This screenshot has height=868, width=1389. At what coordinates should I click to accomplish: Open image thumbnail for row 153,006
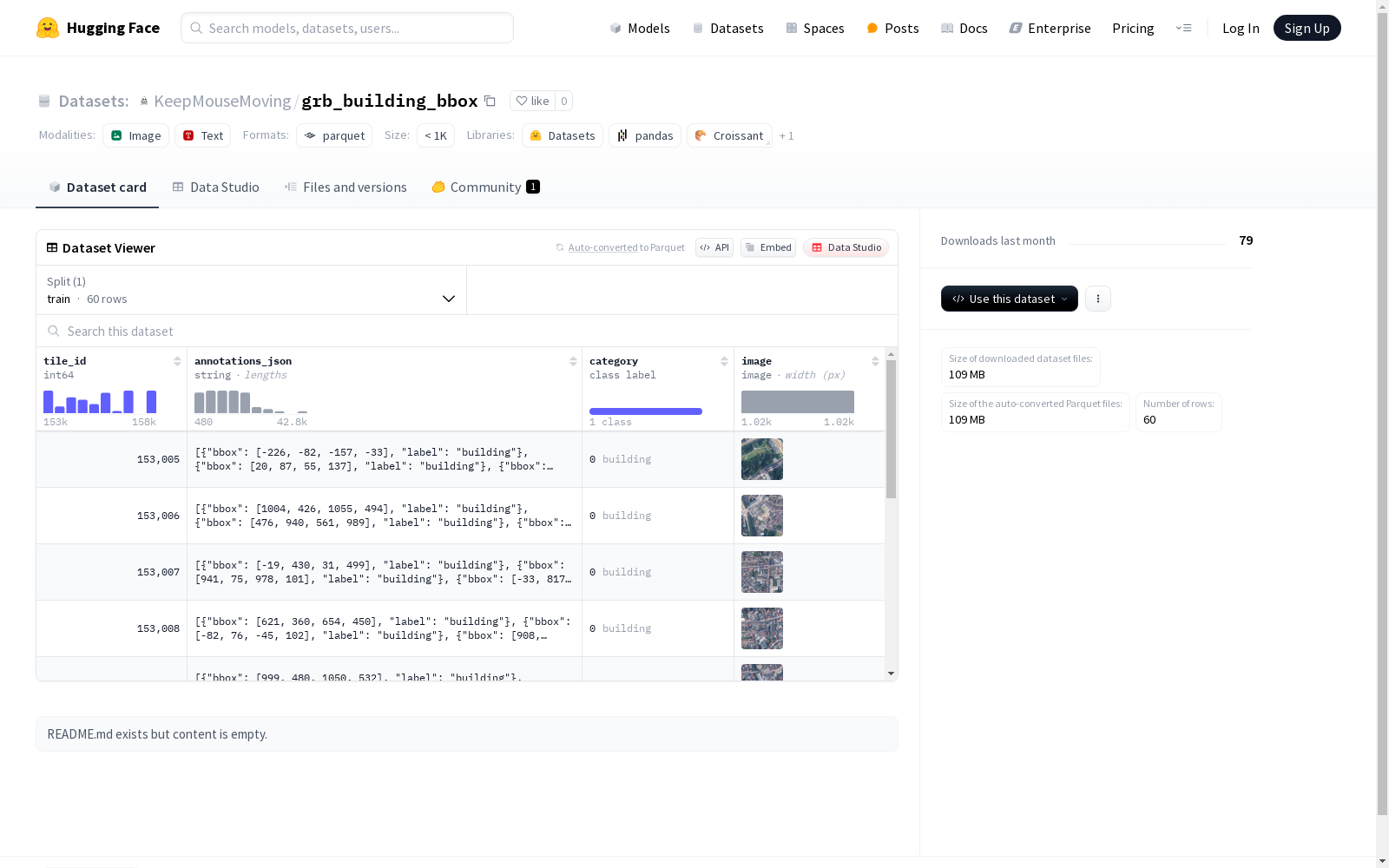click(762, 516)
